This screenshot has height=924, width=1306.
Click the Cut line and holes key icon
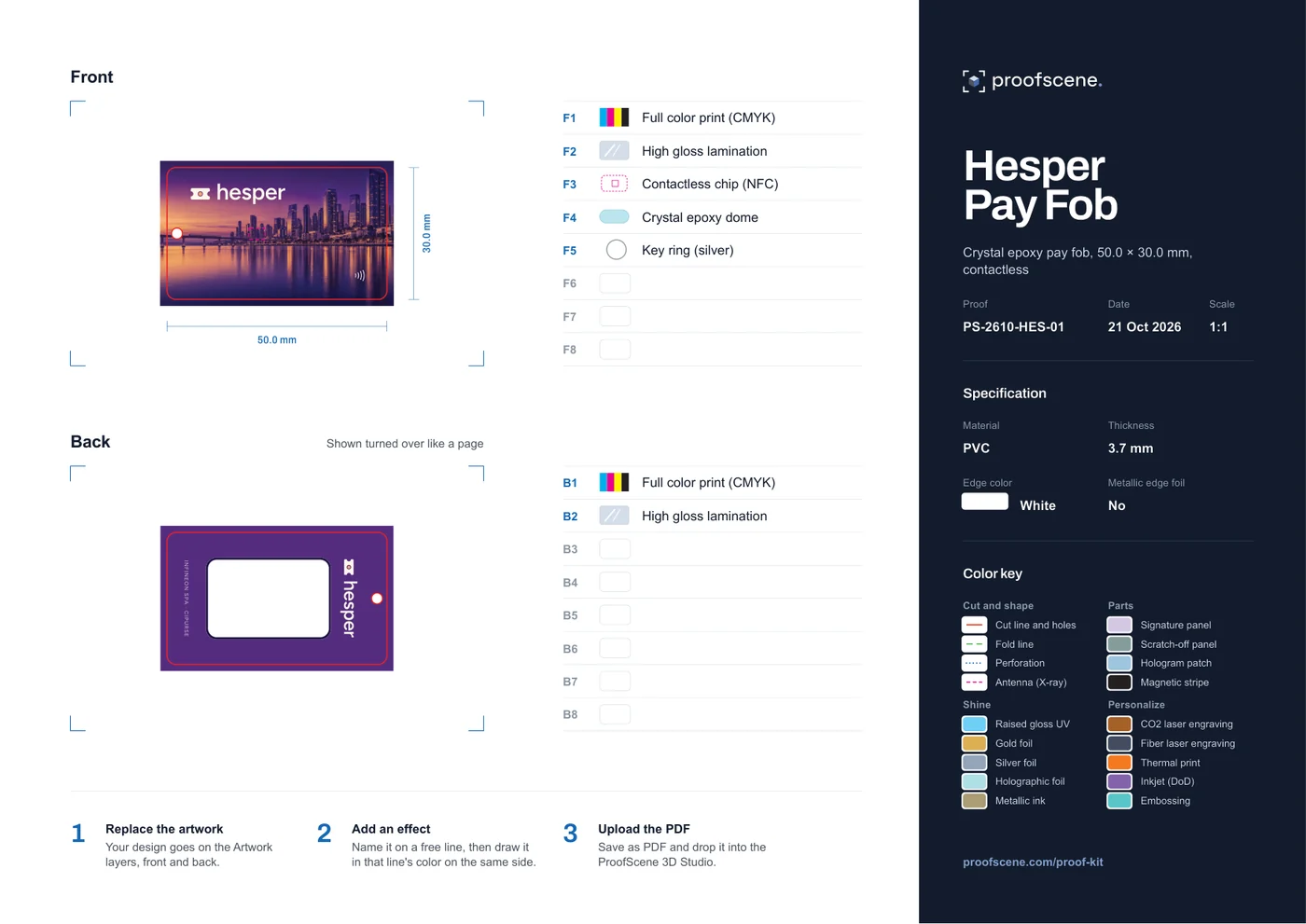tap(974, 625)
